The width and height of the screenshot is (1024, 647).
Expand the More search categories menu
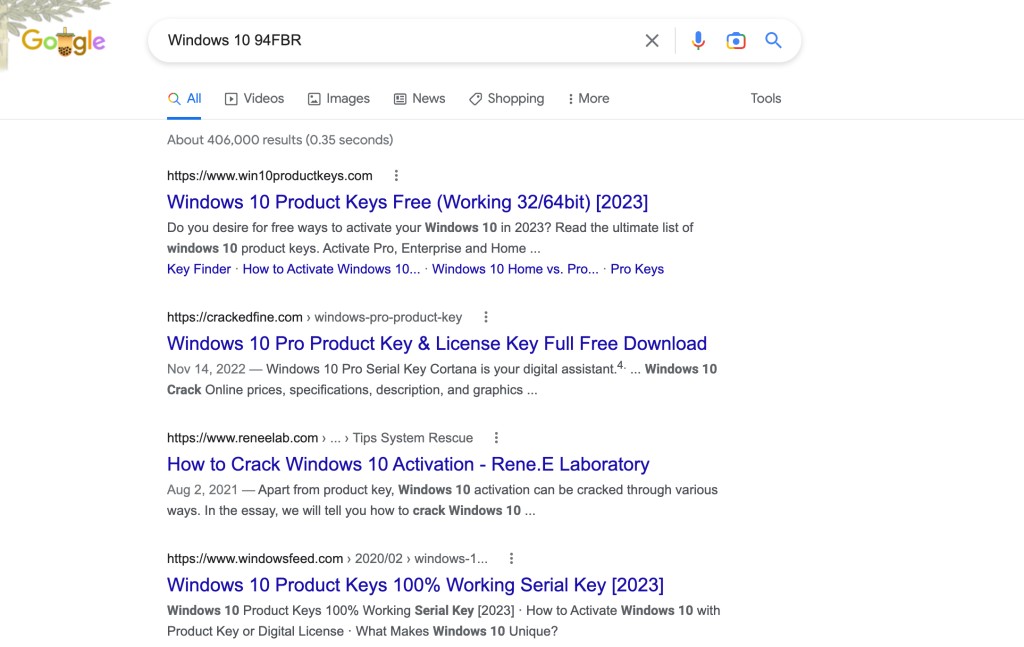[588, 99]
